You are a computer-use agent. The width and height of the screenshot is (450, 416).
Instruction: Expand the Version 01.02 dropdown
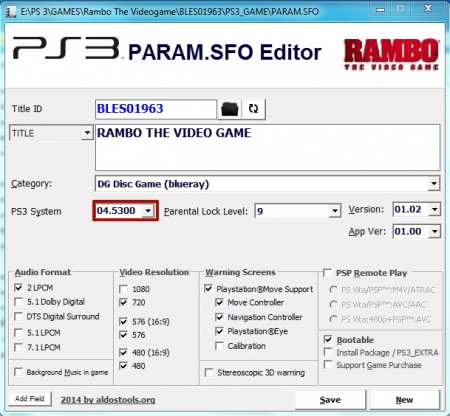(x=435, y=210)
